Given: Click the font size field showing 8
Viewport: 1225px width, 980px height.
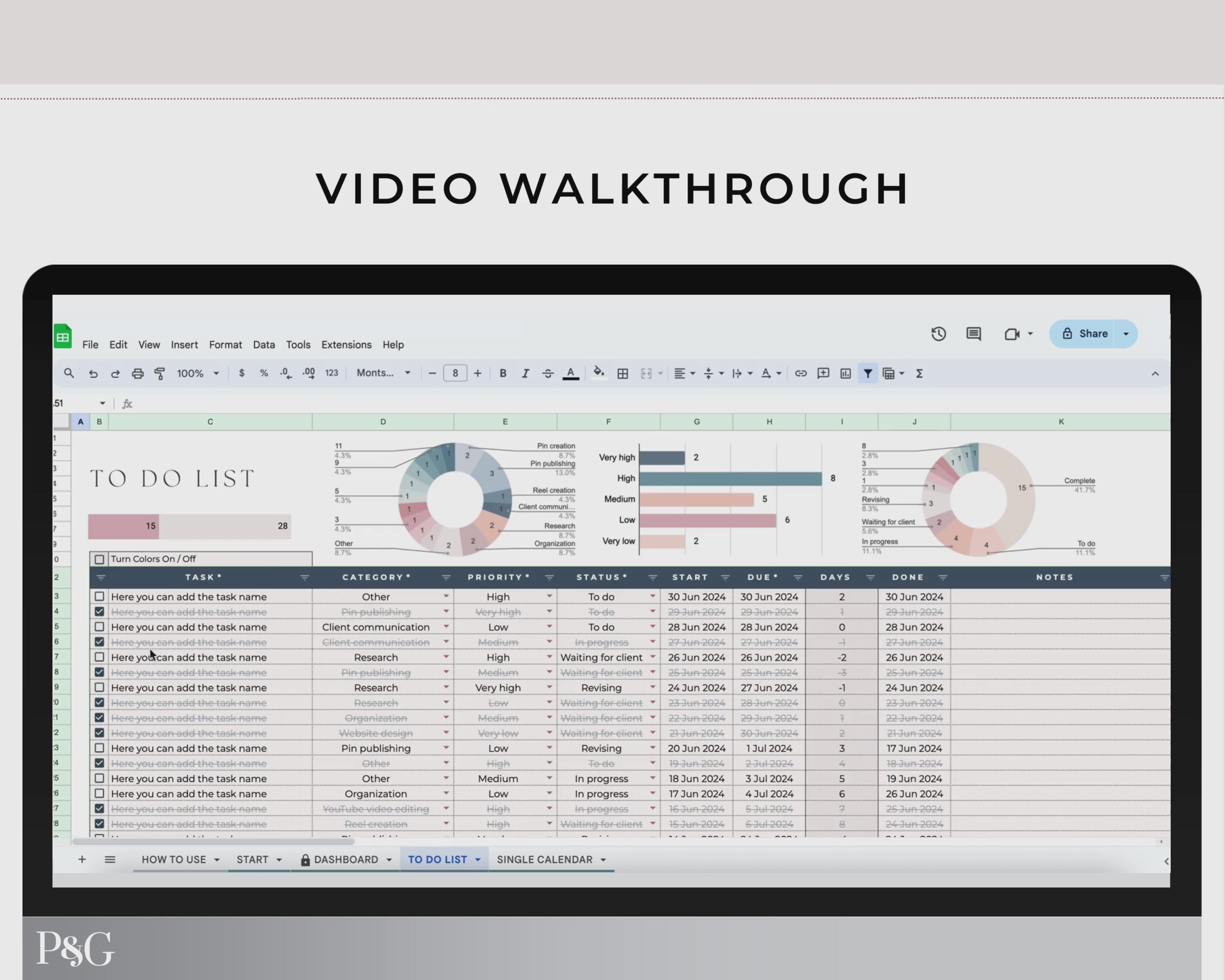Looking at the screenshot, I should tap(455, 373).
